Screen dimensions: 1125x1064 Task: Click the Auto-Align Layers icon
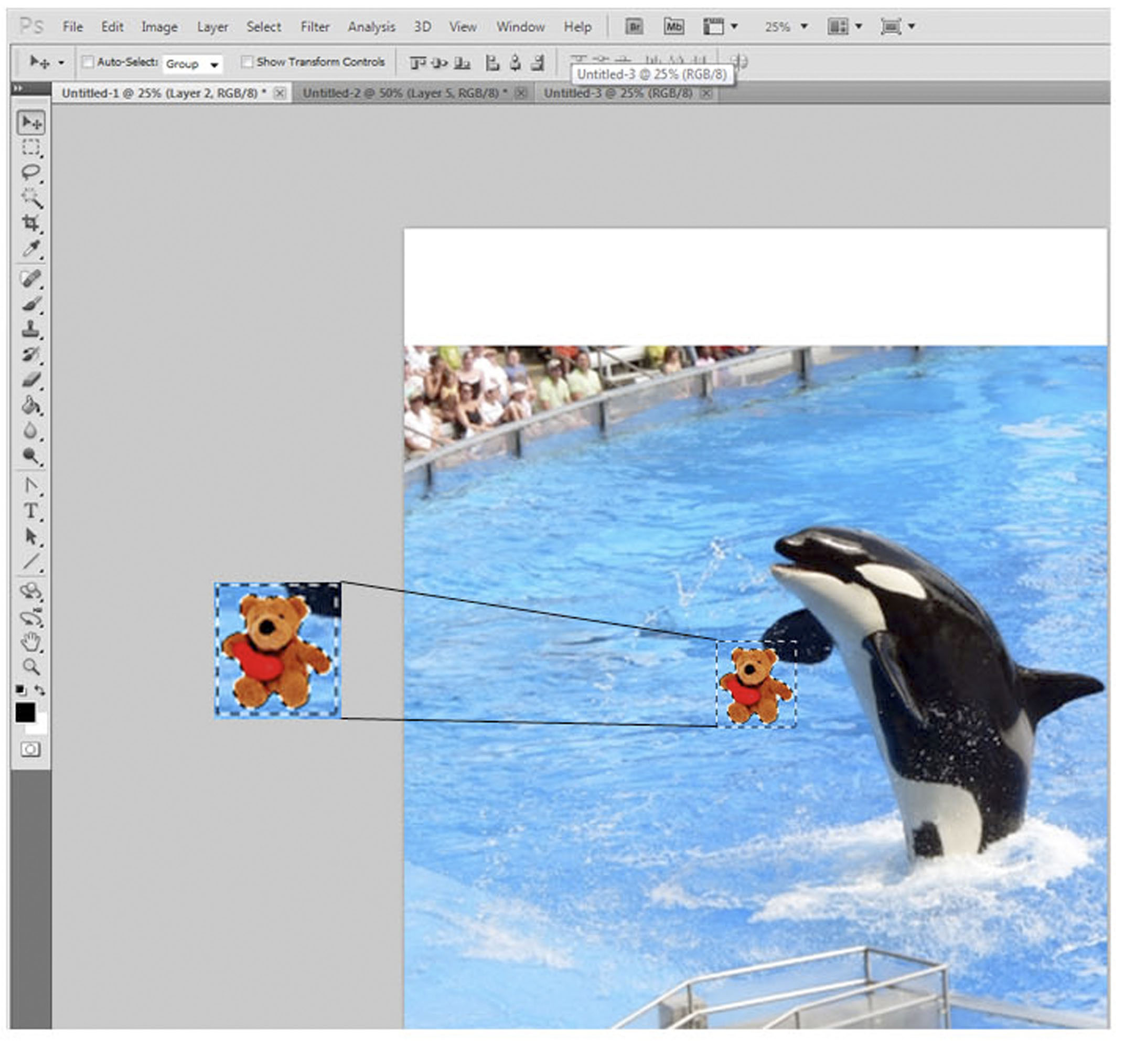[x=739, y=61]
